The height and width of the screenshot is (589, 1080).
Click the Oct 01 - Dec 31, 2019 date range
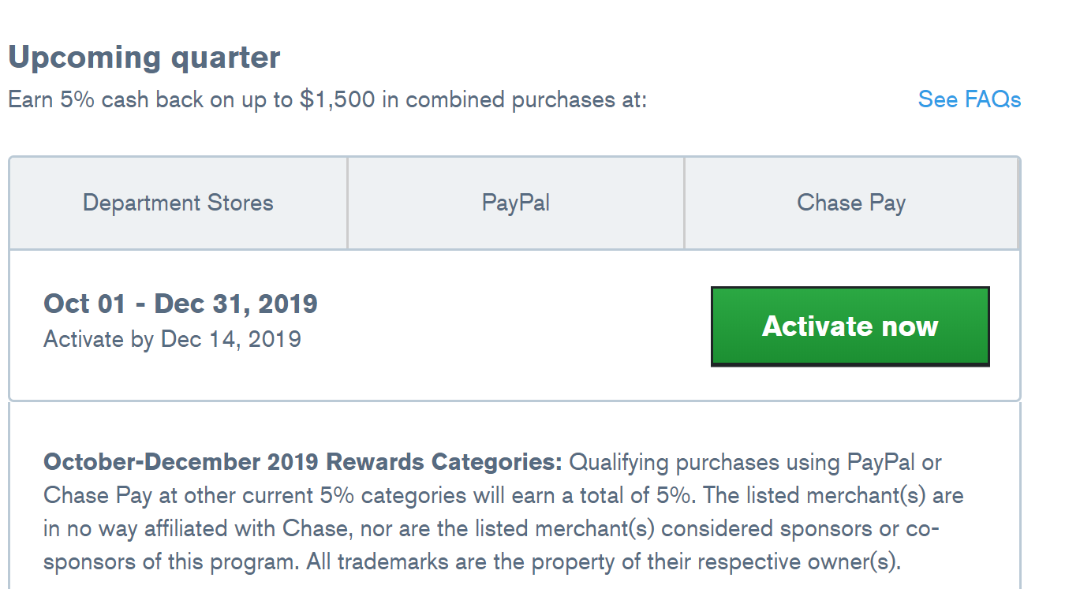tap(180, 303)
